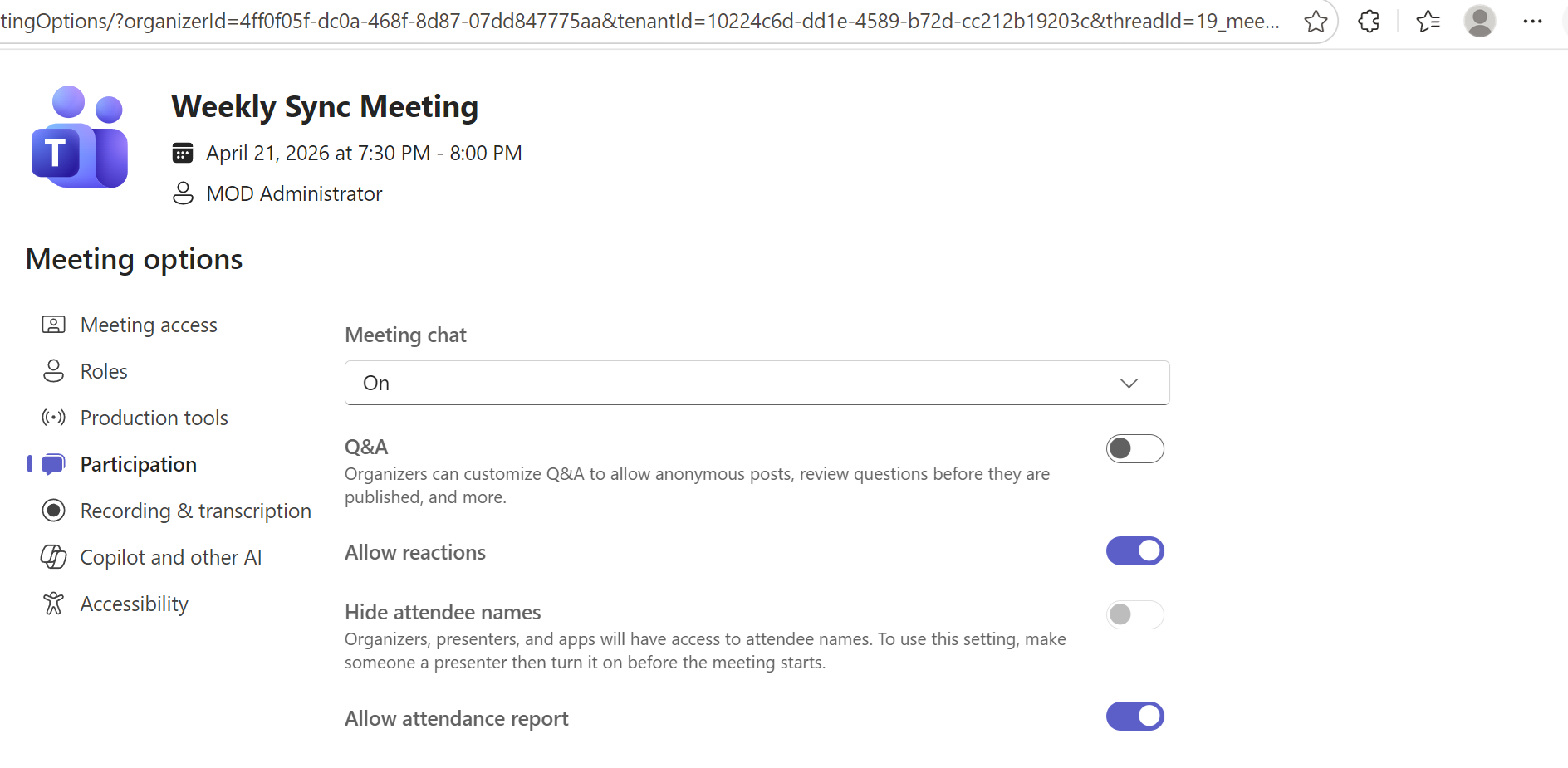
Task: Open the browser profile avatar
Action: click(1480, 21)
